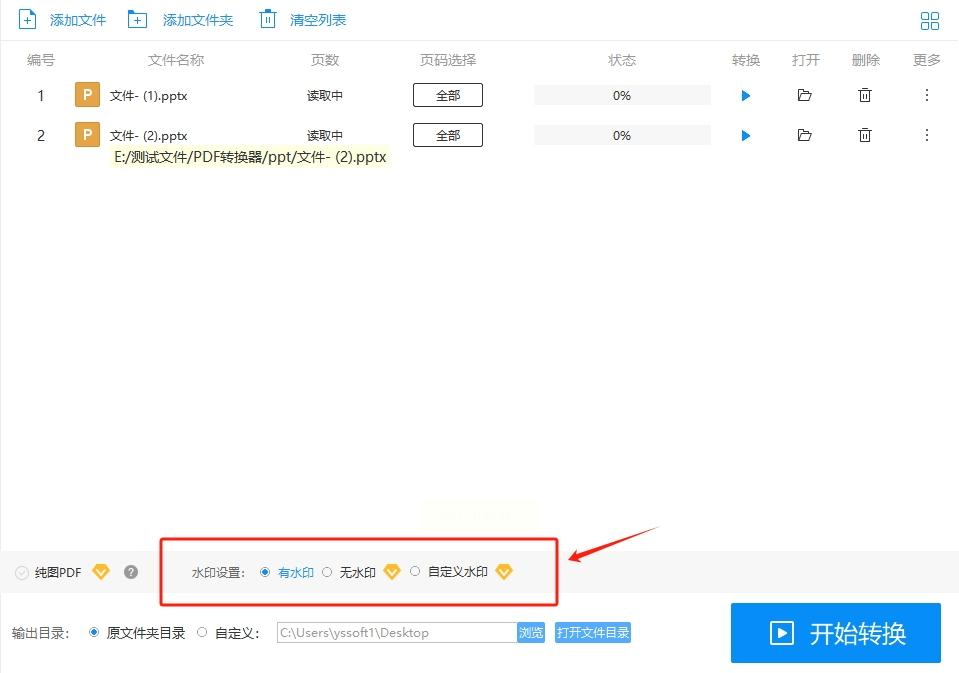Screen dimensions: 959x673
Task: Click the 开始转换 button
Action: point(835,633)
